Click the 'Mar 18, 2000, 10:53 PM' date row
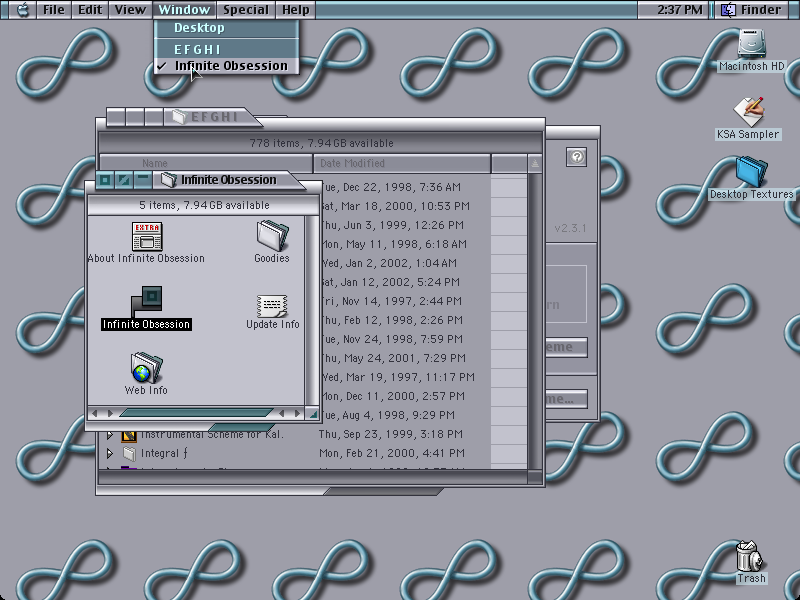Screen dimensions: 800x600 tap(396, 206)
